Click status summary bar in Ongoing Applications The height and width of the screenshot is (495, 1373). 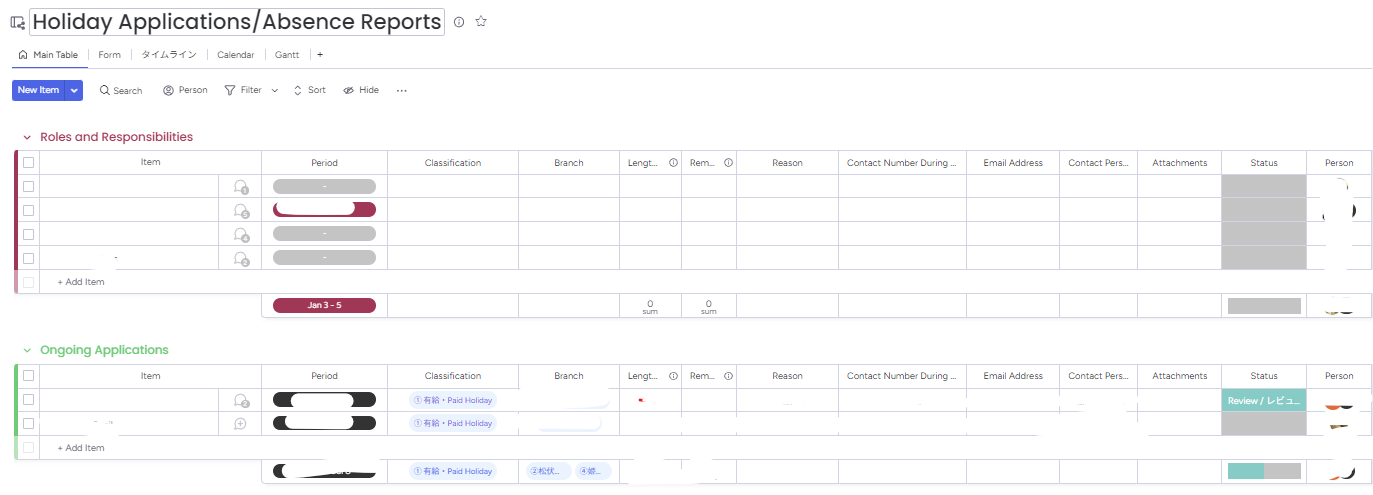1264,471
